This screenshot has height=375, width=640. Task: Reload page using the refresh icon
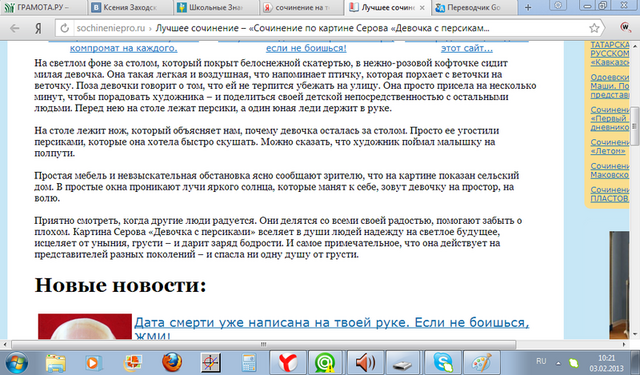[64, 28]
